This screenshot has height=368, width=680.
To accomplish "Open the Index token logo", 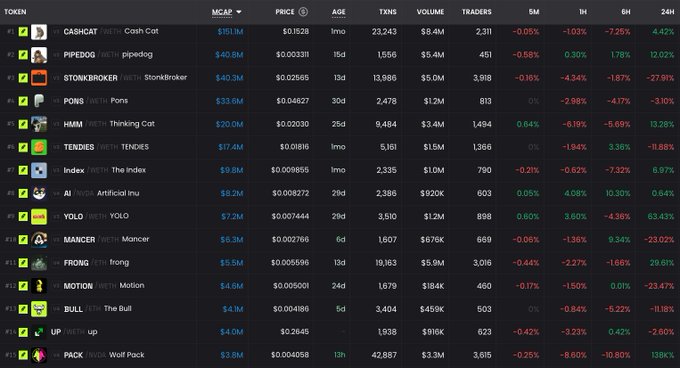I will [x=39, y=170].
